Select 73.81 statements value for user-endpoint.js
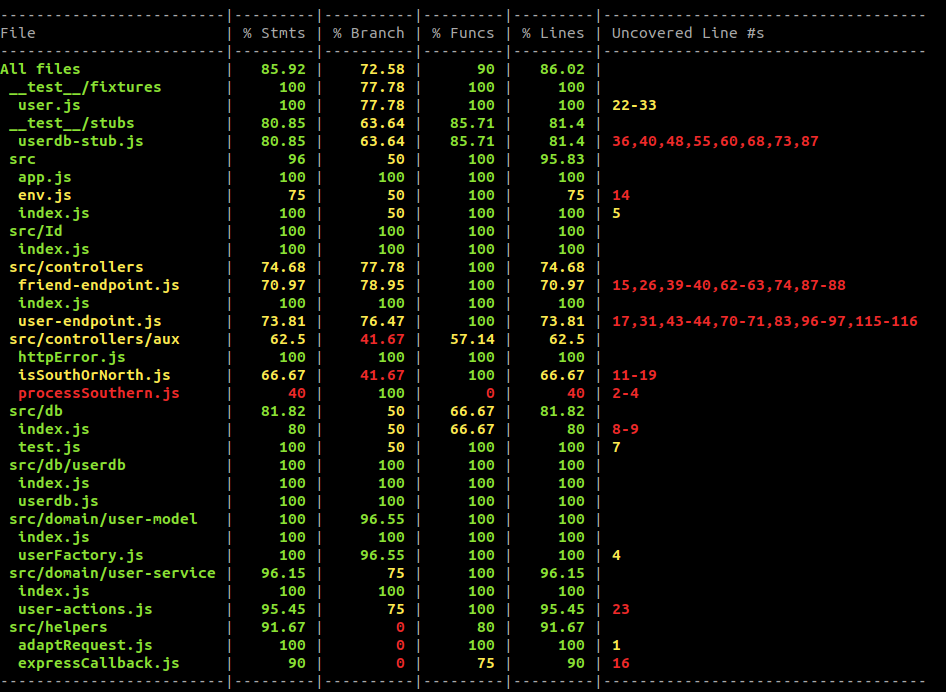This screenshot has height=692, width=946. (x=283, y=321)
